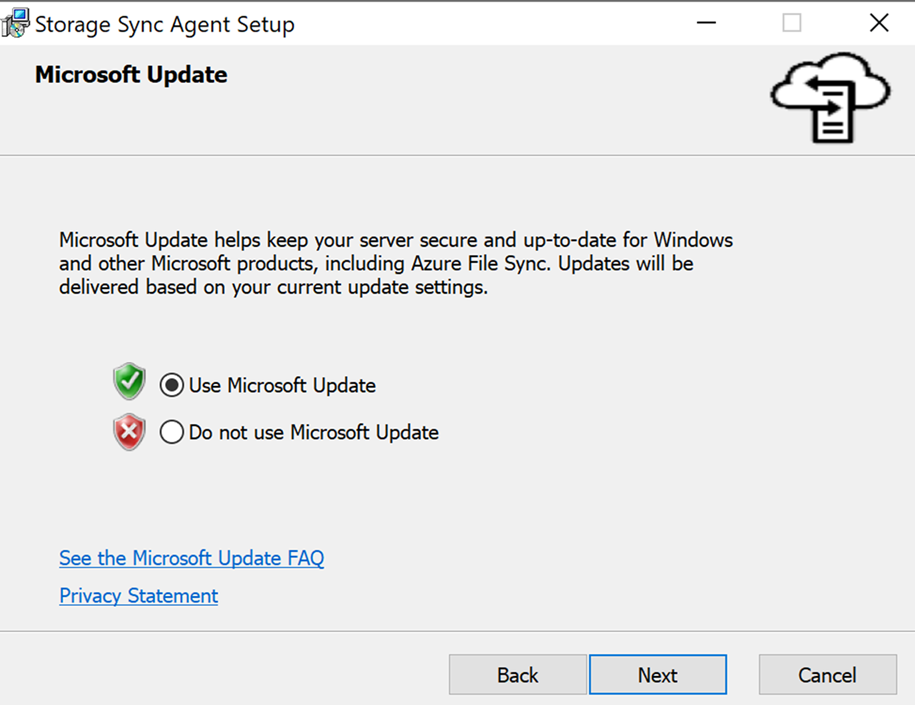Click Next to continue setup
The image size is (915, 705).
(657, 674)
